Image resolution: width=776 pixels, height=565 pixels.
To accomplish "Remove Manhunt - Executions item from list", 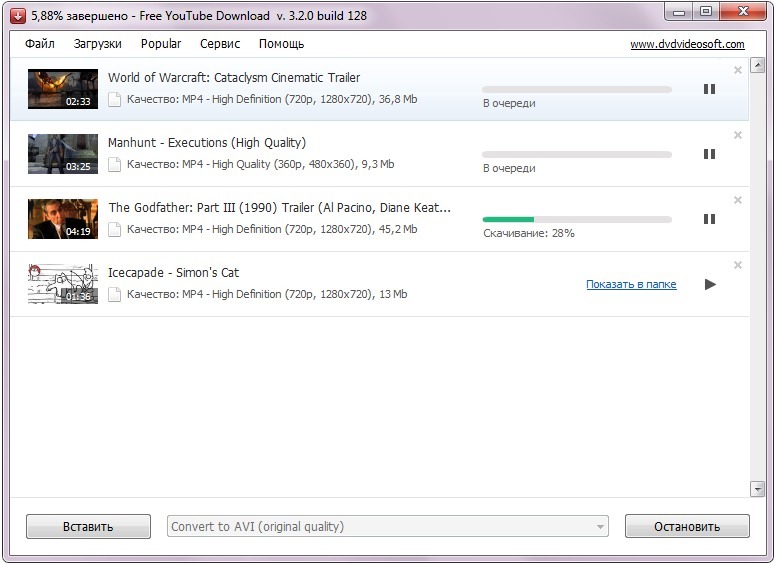I will coord(737,135).
